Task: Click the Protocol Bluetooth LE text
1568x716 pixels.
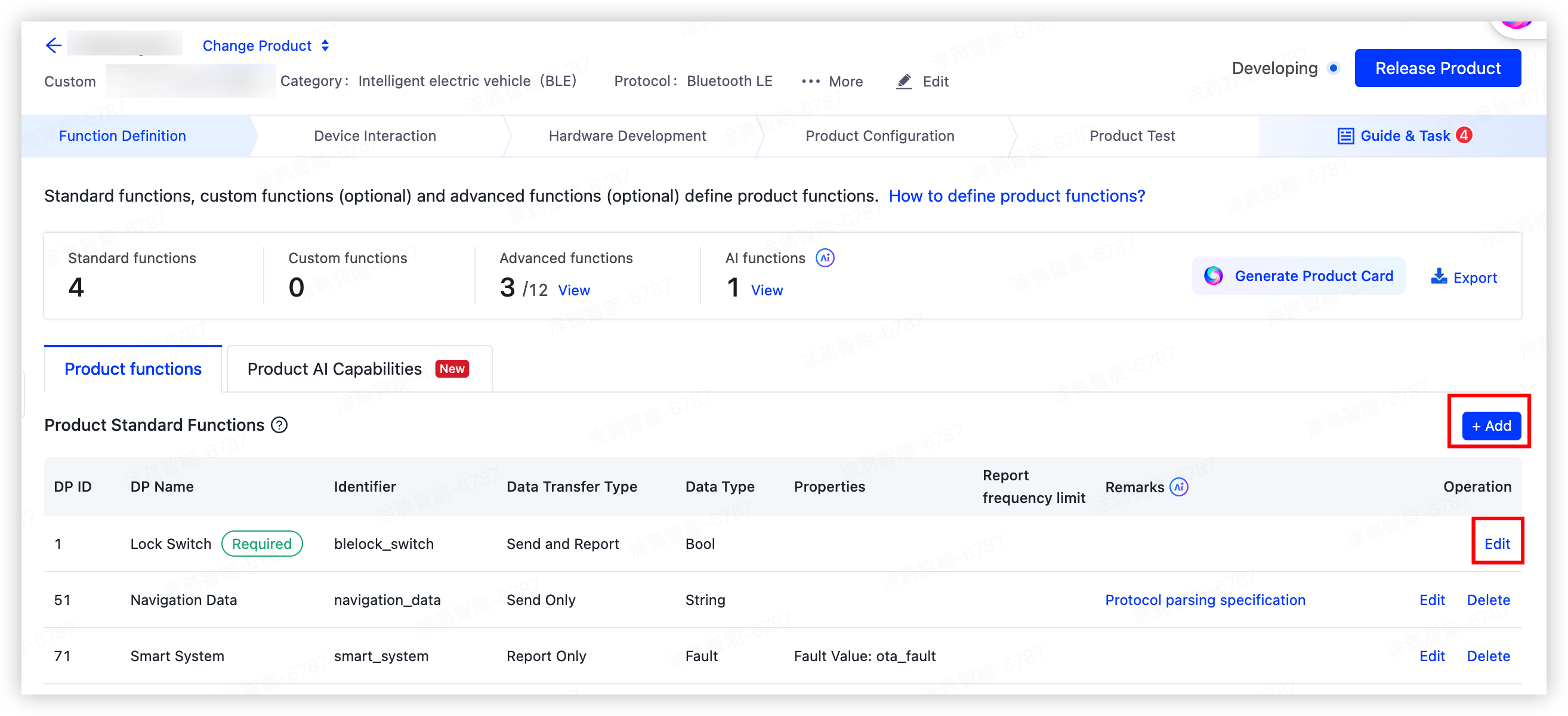Action: point(693,81)
